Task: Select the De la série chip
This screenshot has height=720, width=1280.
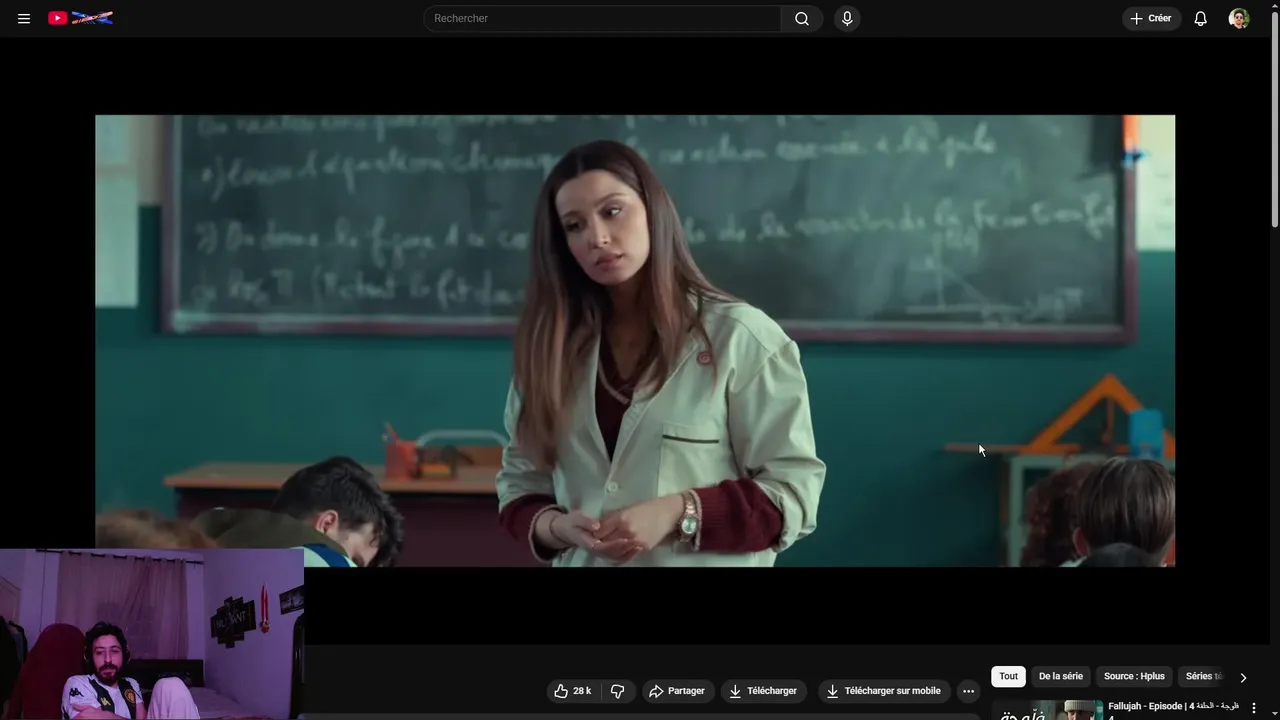Action: (x=1060, y=677)
